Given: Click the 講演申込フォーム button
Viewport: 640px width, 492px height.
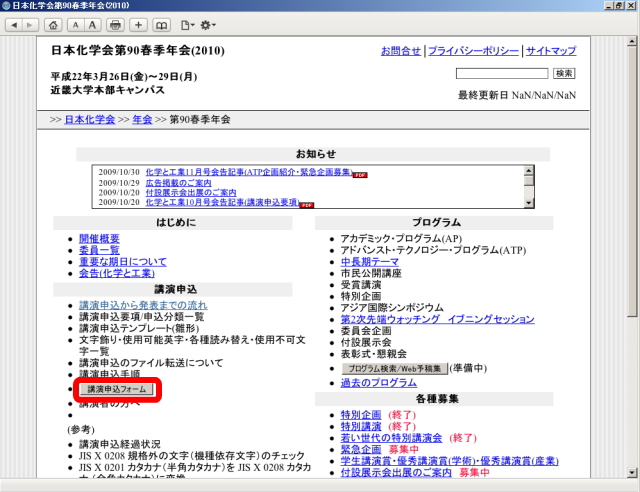Looking at the screenshot, I should [x=117, y=389].
